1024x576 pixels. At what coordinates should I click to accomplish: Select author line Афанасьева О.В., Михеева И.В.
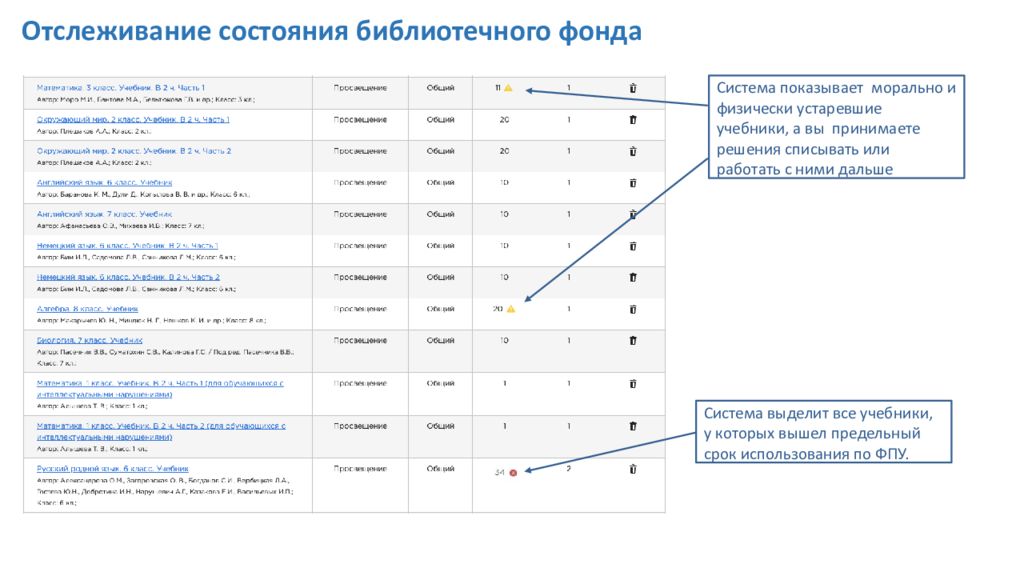(x=120, y=226)
